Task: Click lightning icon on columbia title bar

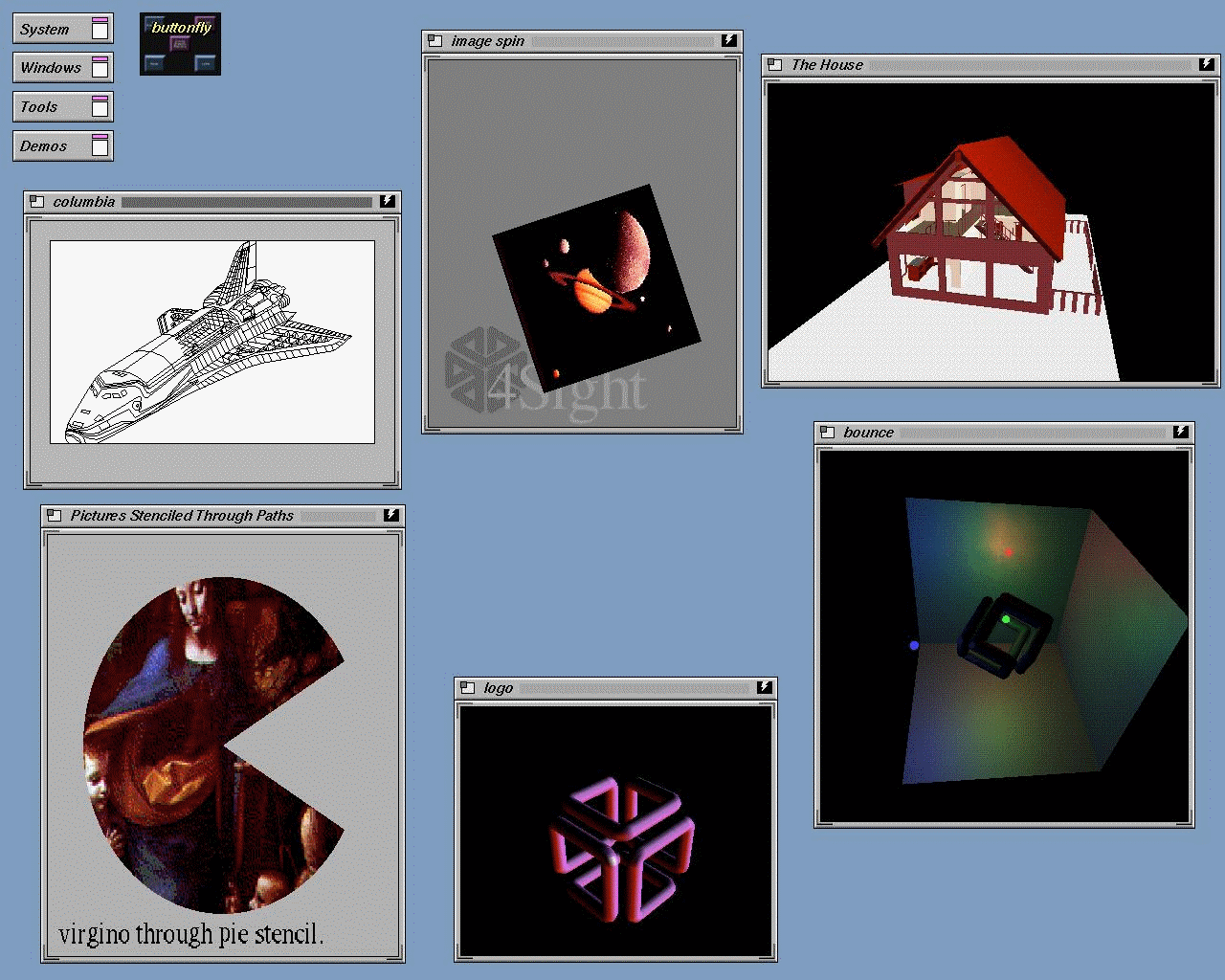Action: pos(387,201)
